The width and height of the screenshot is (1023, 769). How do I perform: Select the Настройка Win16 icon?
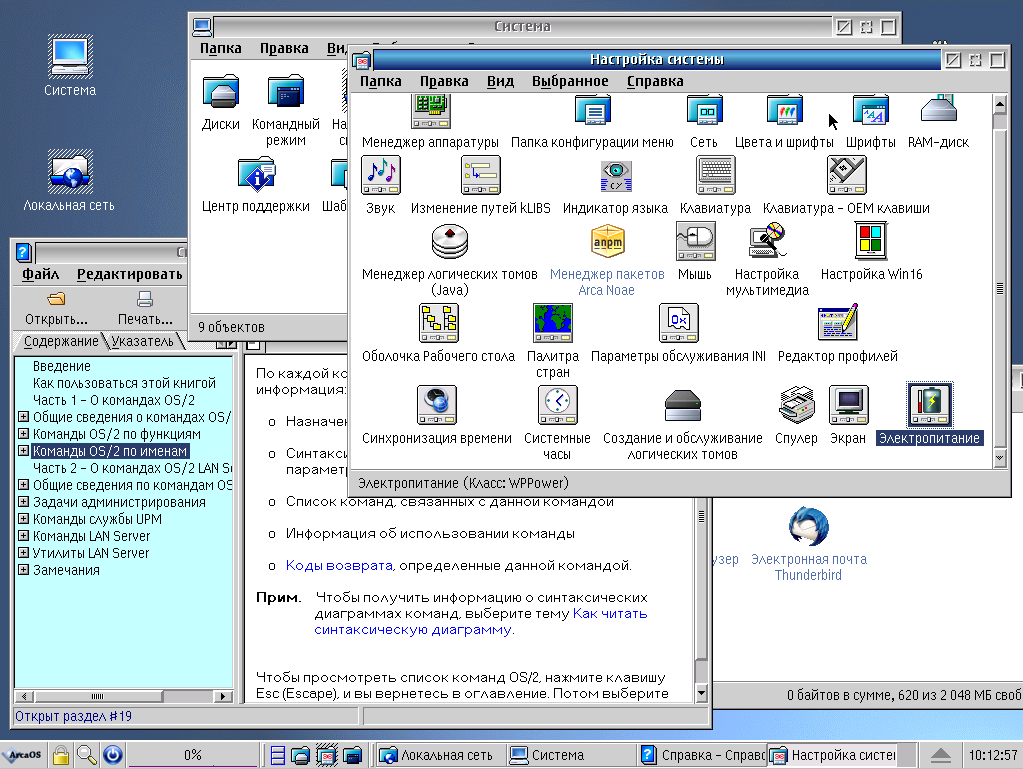872,241
